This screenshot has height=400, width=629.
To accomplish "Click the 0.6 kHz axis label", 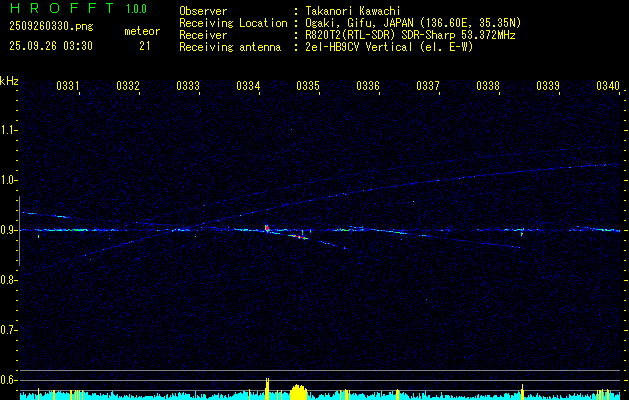I will coord(8,380).
